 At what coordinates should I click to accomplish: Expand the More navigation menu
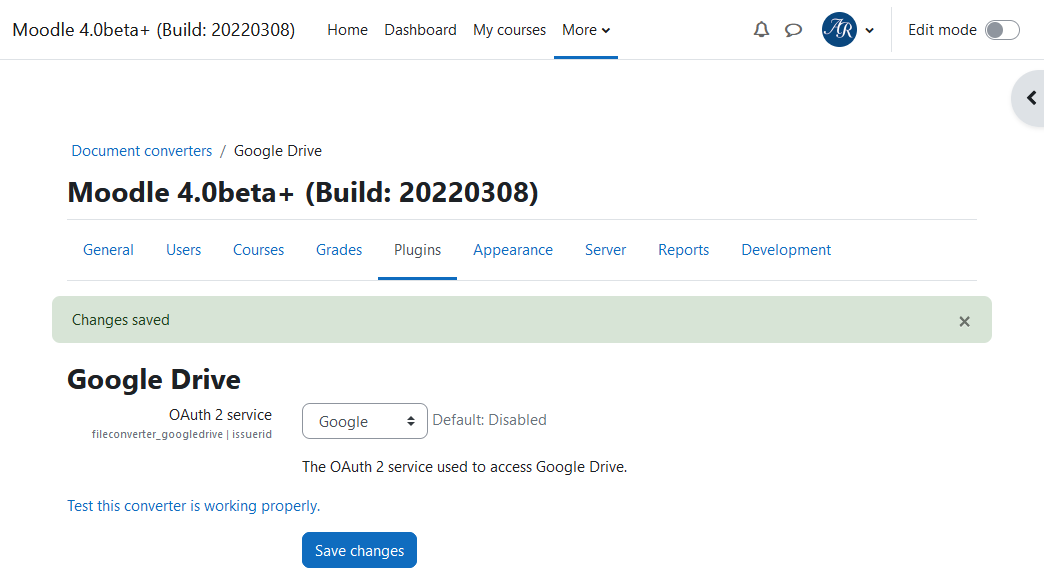[x=586, y=30]
